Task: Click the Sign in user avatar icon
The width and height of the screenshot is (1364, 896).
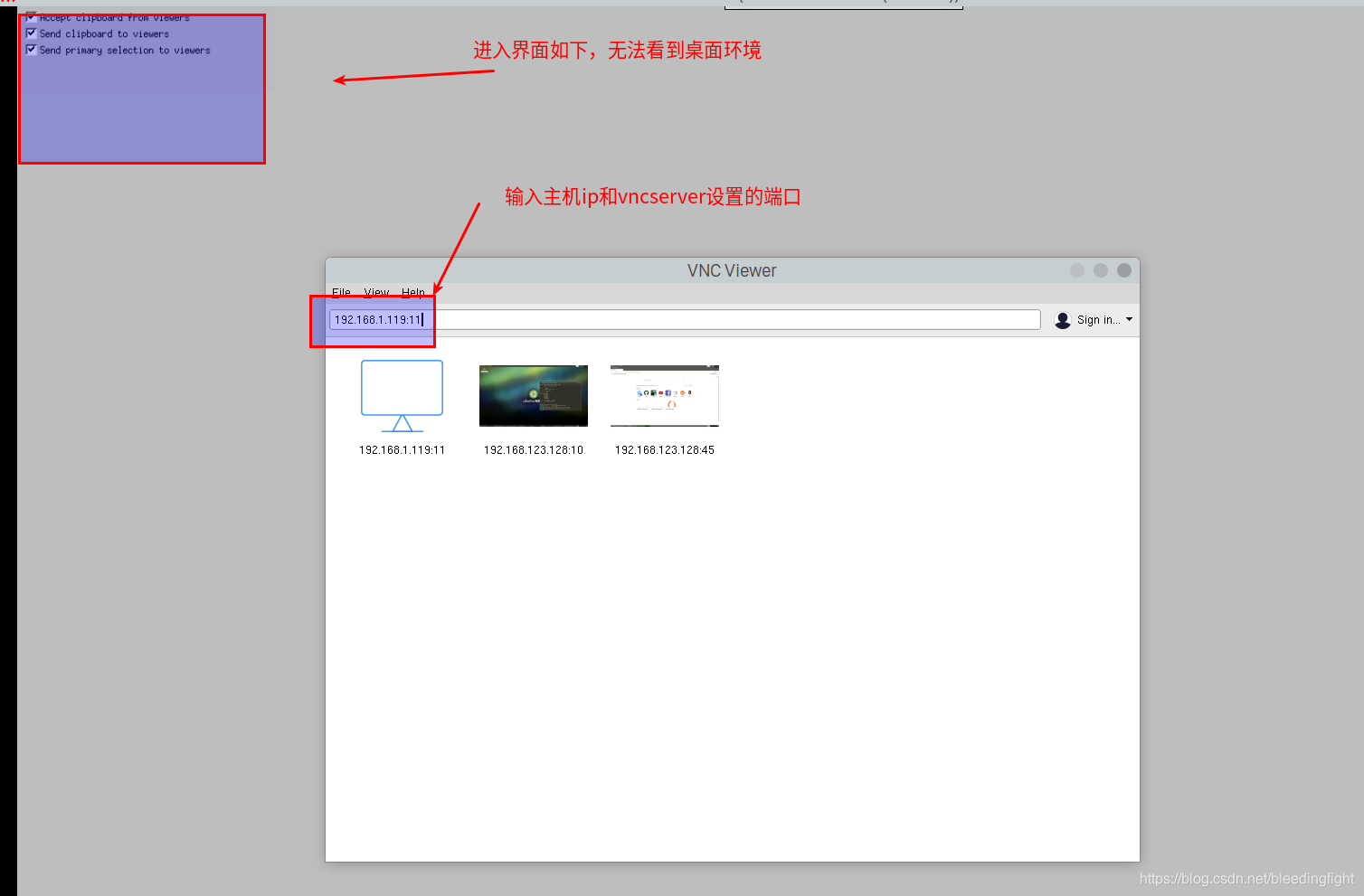Action: tap(1063, 320)
